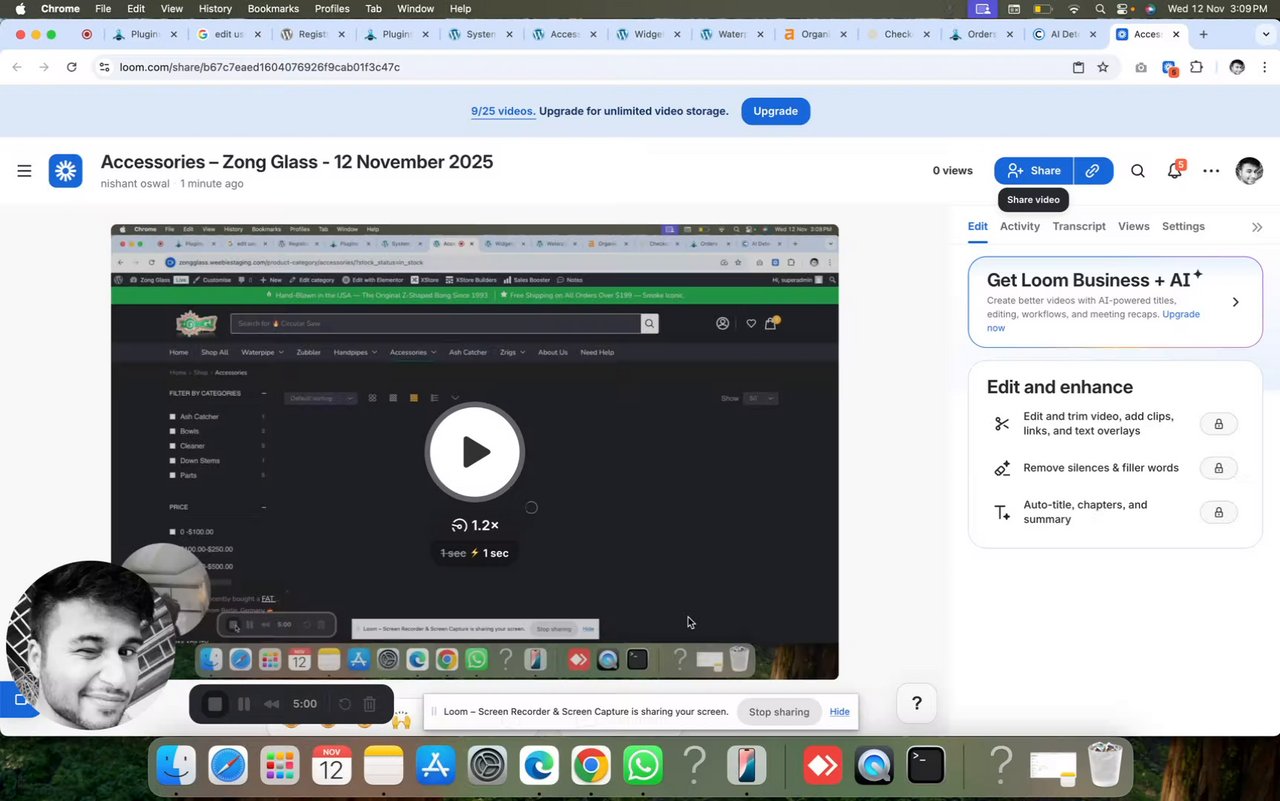This screenshot has height=801, width=1280.
Task: Click the rewind button in recorder bar
Action: click(x=271, y=704)
